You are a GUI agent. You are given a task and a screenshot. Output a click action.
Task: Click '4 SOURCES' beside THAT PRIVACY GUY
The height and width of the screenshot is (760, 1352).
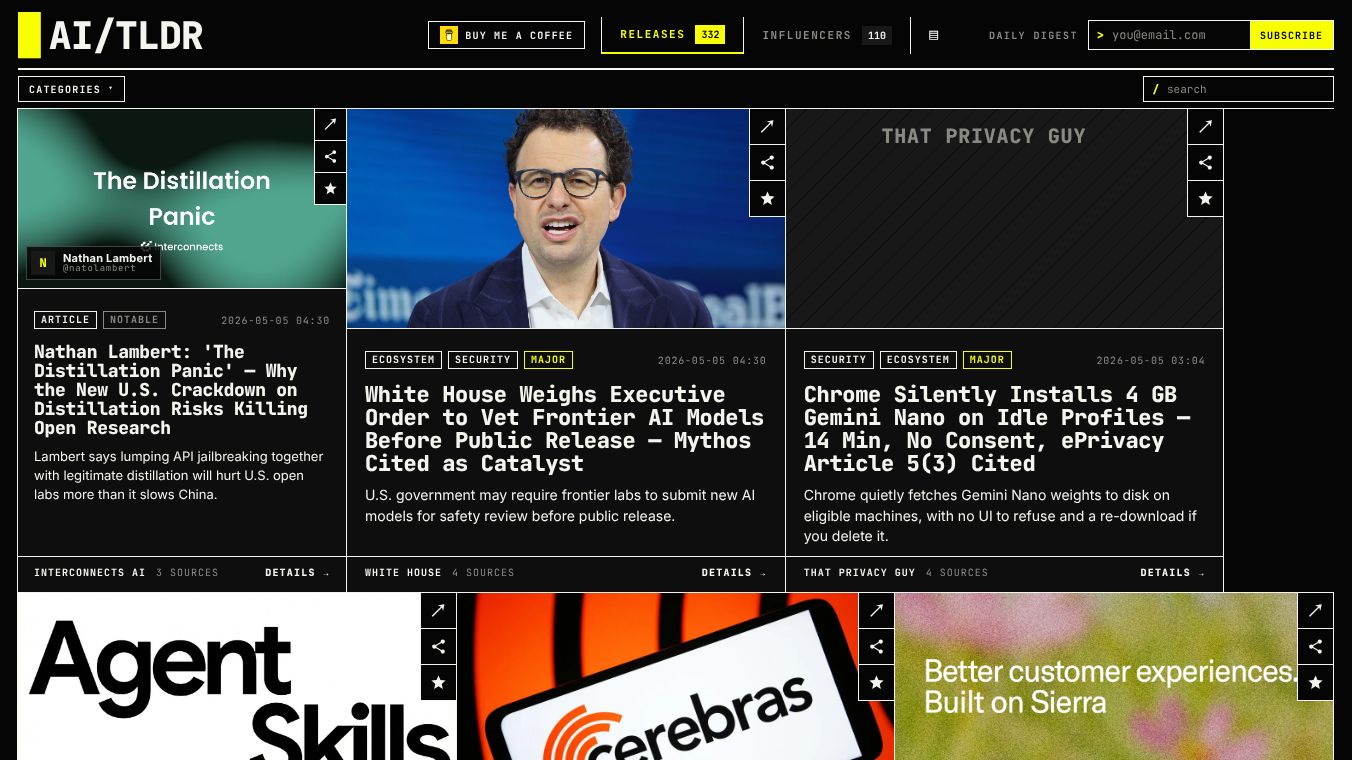957,573
